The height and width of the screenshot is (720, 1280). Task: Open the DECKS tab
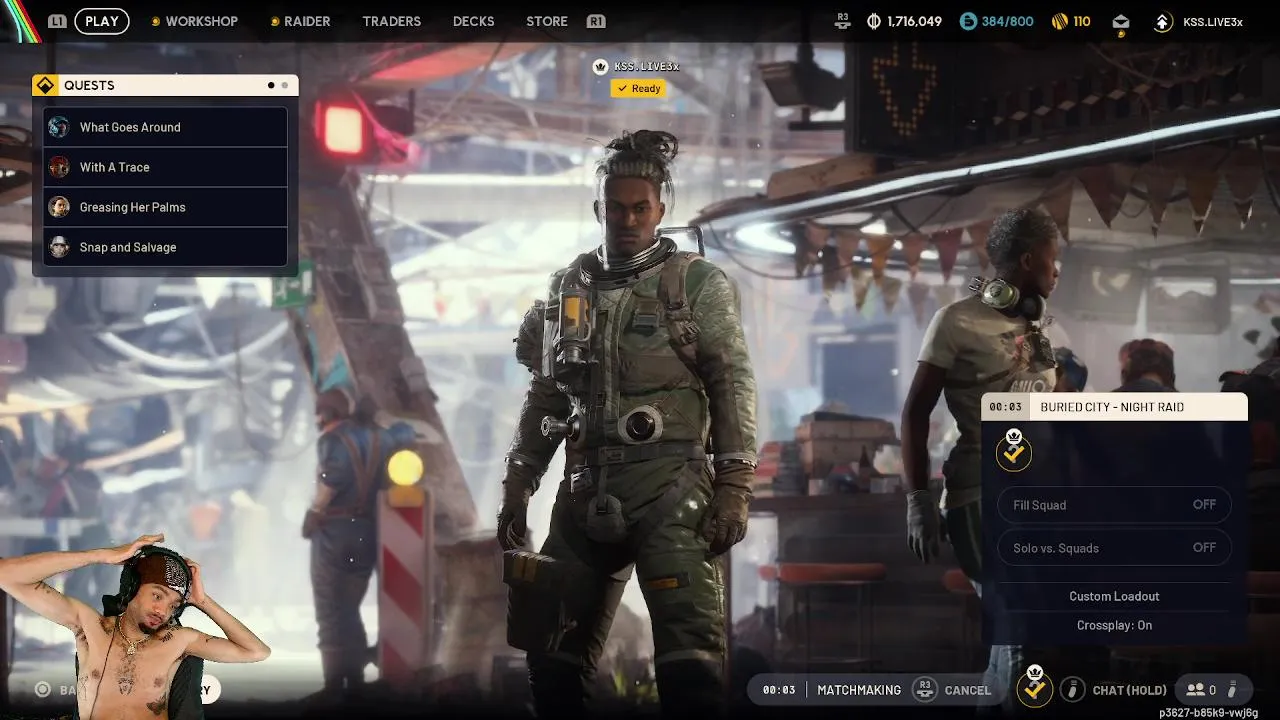pyautogui.click(x=473, y=21)
